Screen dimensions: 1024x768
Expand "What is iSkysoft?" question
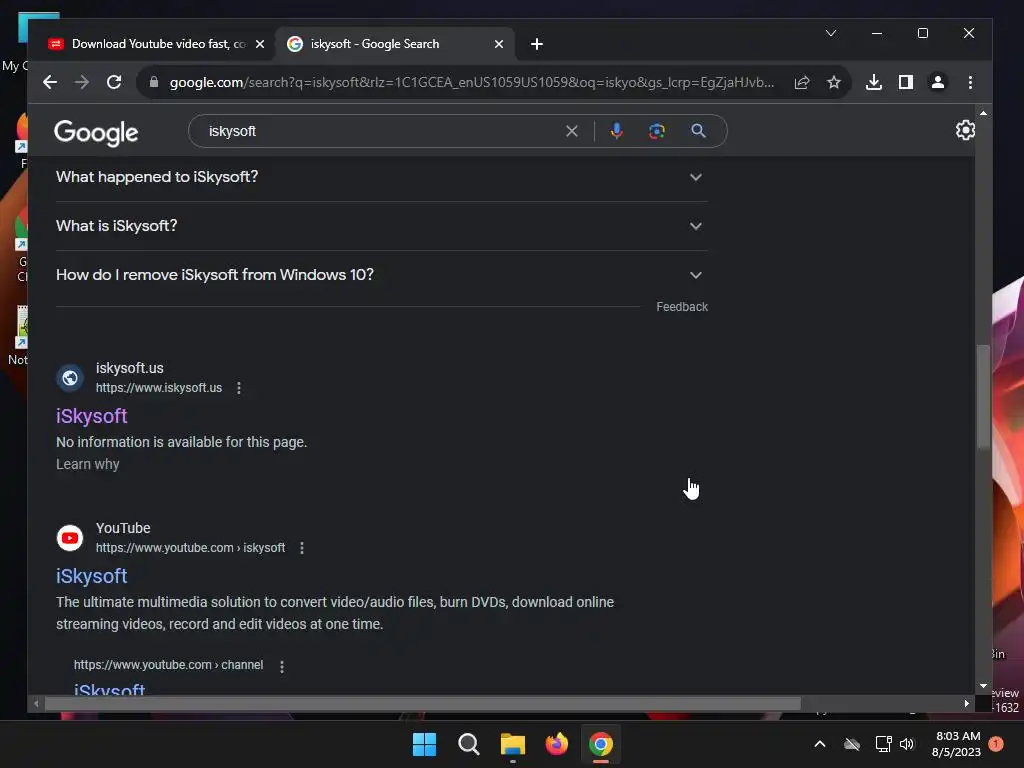click(x=382, y=226)
